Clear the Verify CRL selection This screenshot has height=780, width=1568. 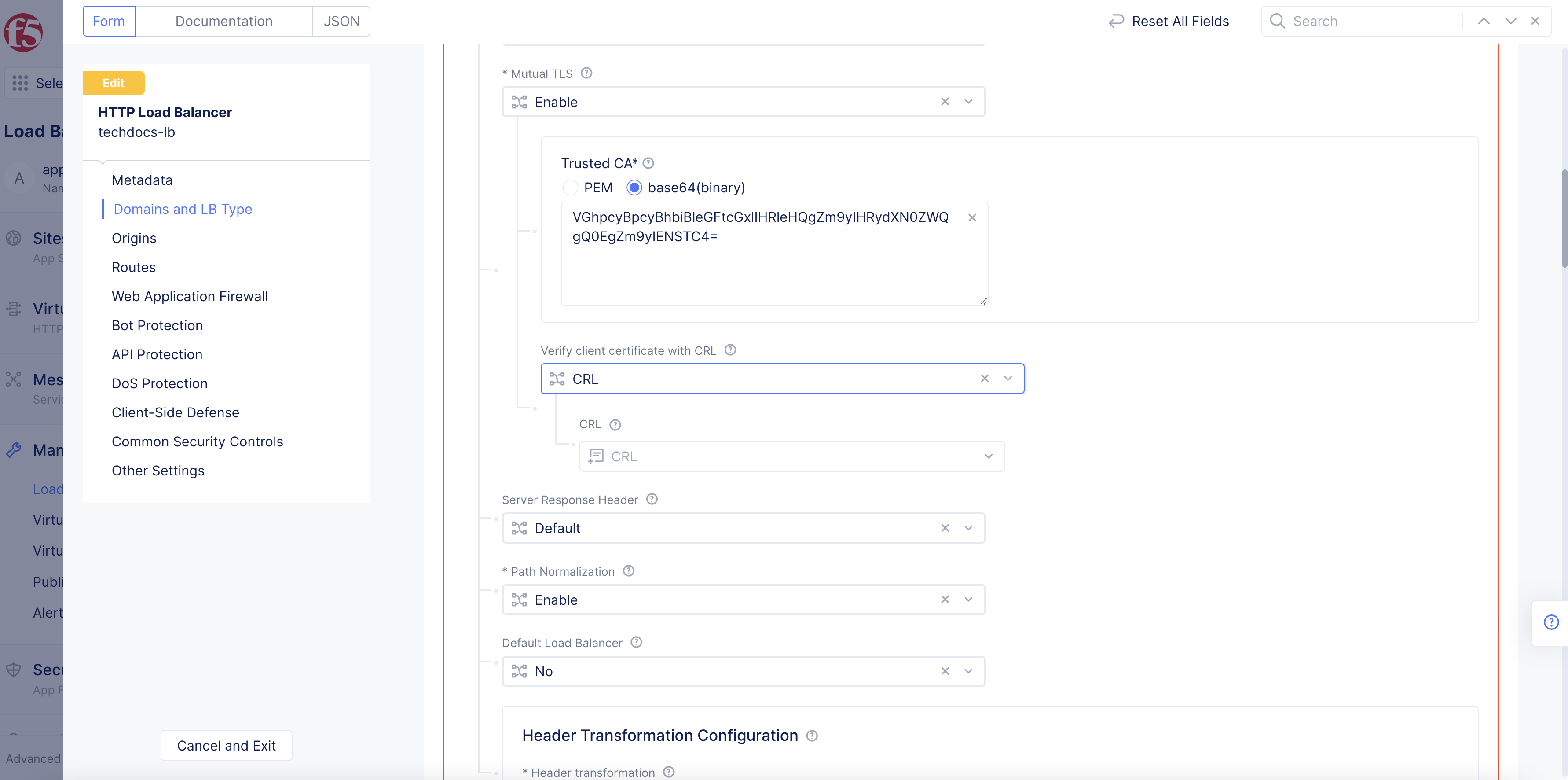984,378
